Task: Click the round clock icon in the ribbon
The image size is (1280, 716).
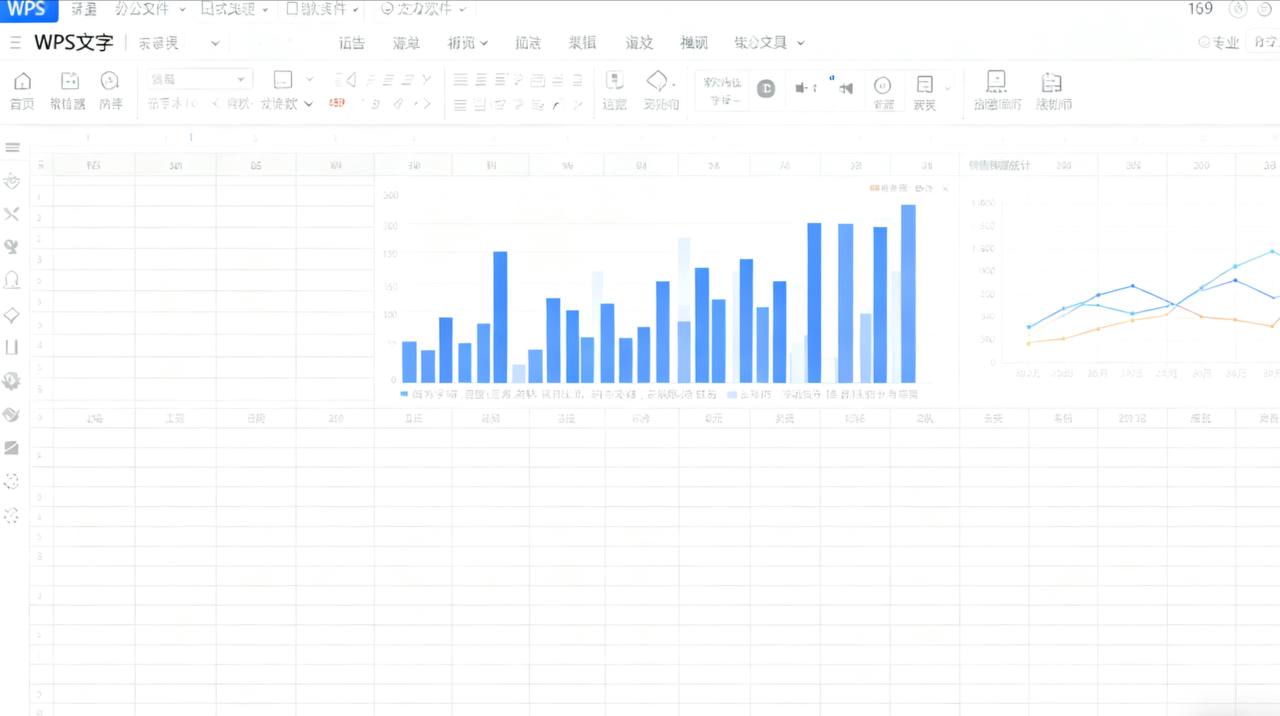Action: [110, 81]
